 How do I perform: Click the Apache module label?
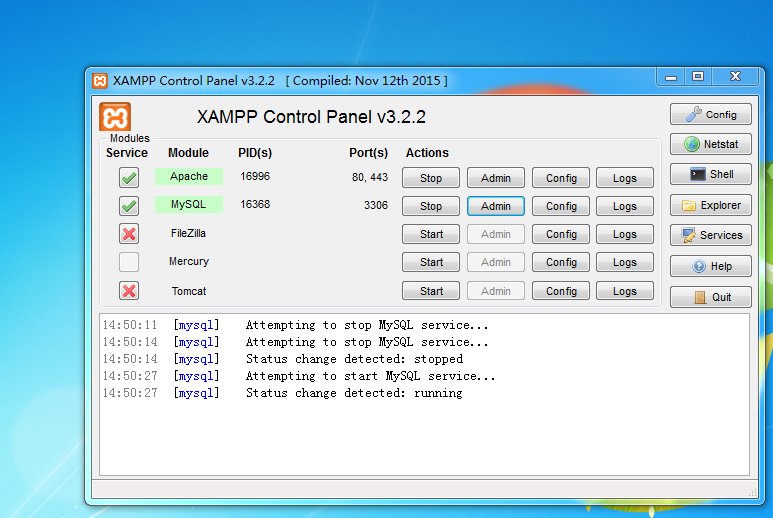click(189, 176)
